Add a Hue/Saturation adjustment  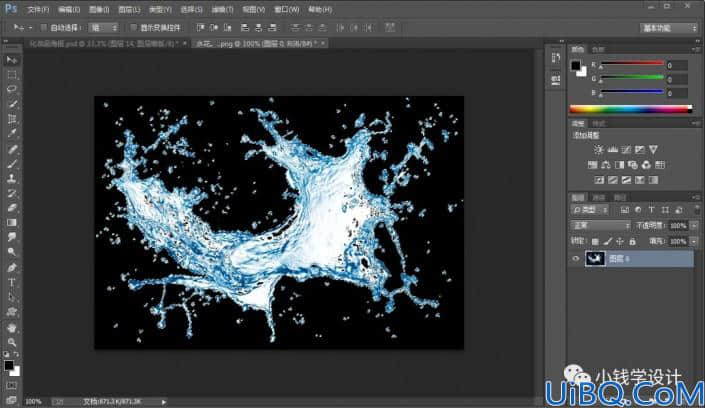(x=593, y=165)
